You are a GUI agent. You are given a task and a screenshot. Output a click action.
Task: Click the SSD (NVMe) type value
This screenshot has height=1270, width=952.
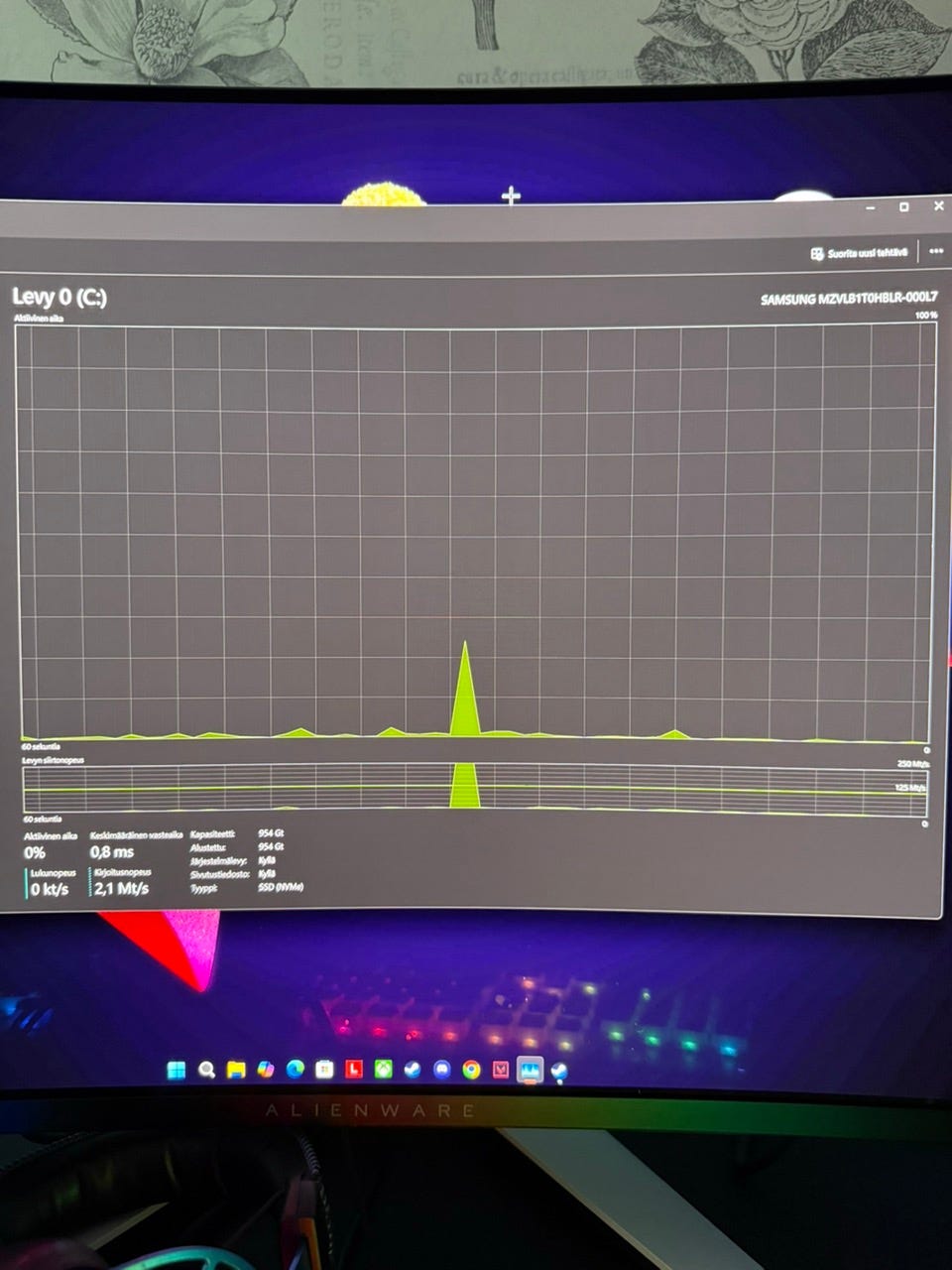click(x=281, y=887)
